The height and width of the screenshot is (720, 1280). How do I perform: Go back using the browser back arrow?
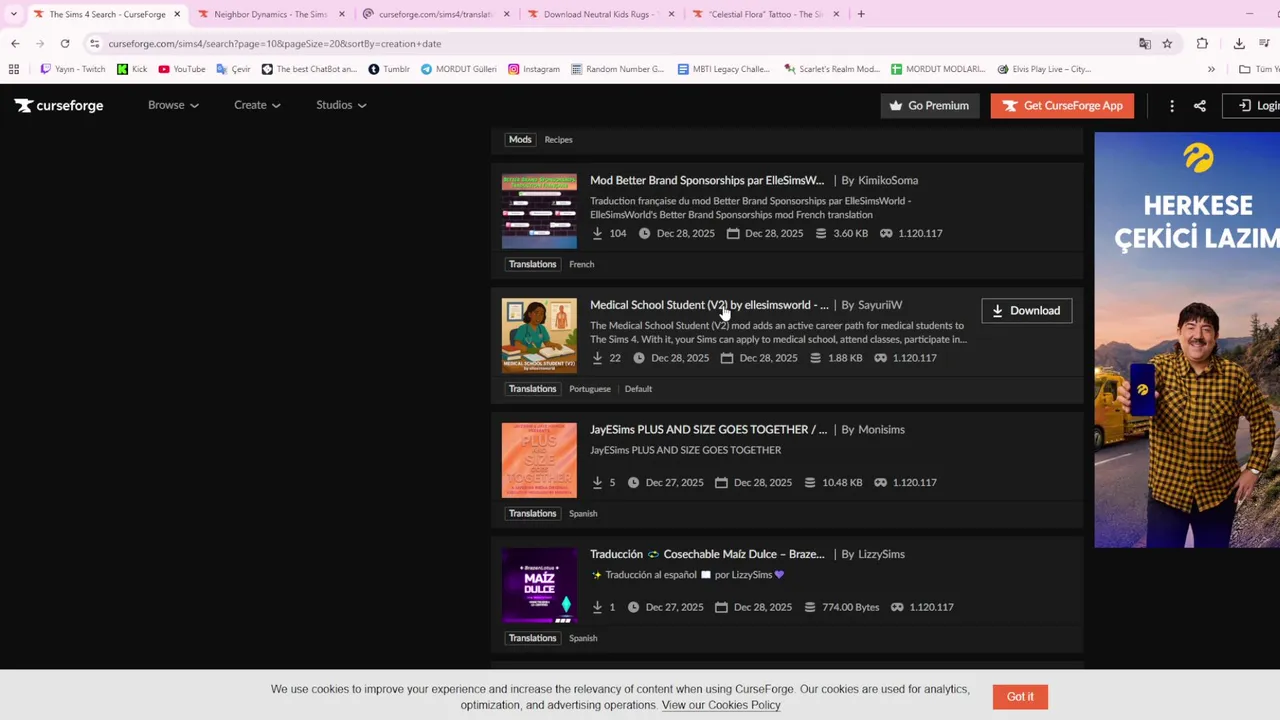15,44
